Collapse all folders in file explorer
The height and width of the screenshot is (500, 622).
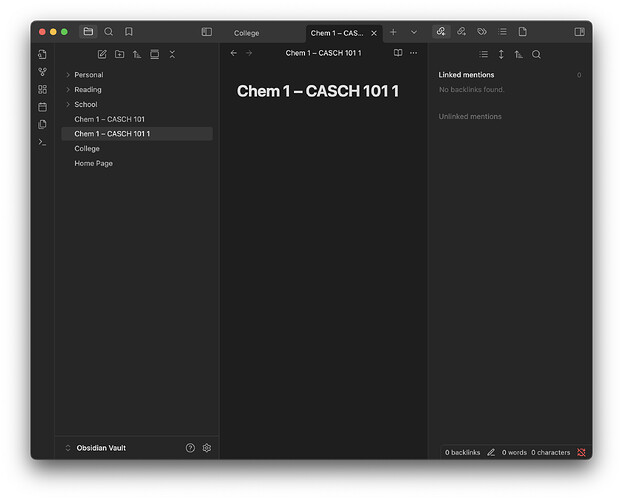[x=172, y=54]
